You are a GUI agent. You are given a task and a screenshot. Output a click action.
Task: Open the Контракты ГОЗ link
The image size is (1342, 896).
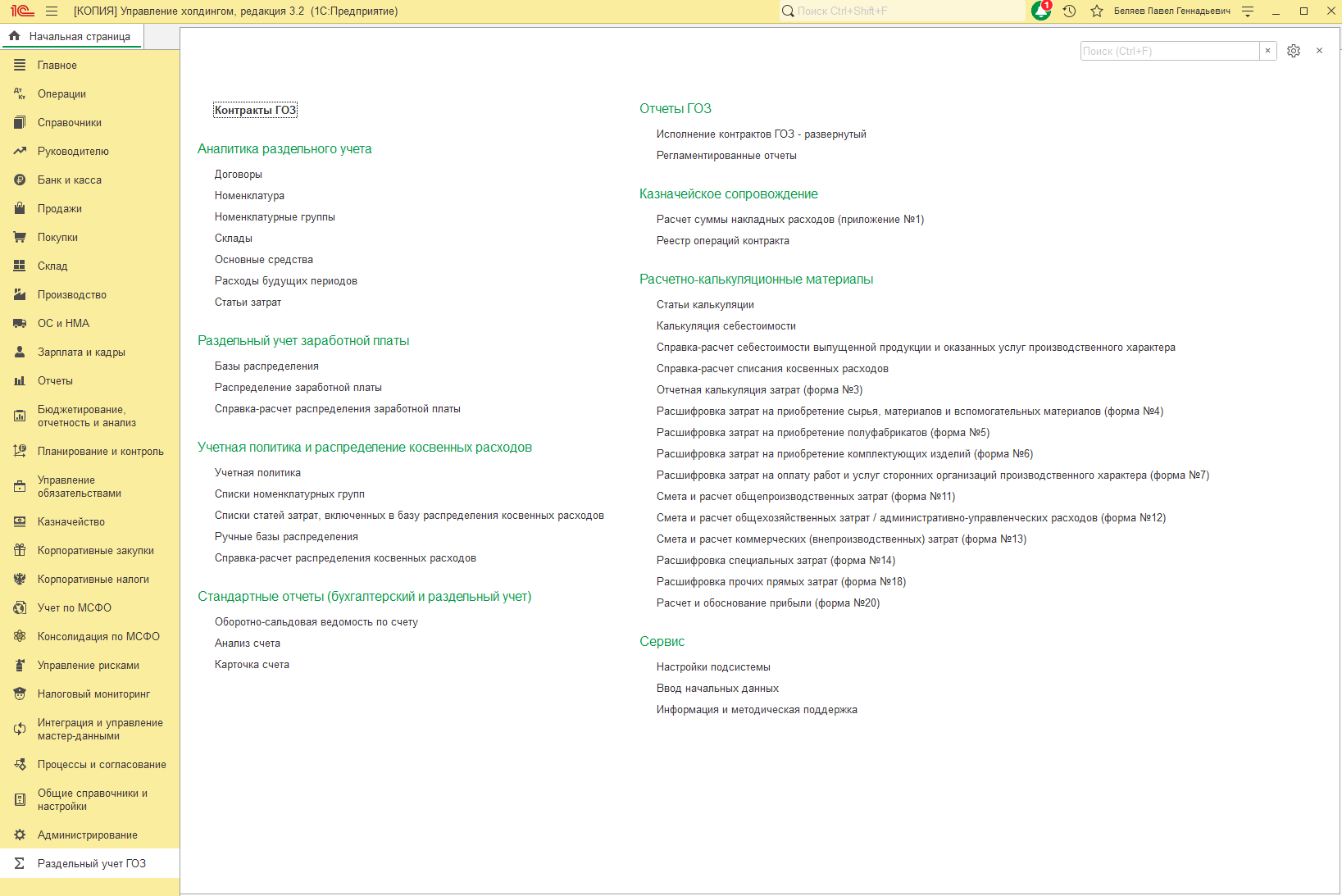click(255, 110)
